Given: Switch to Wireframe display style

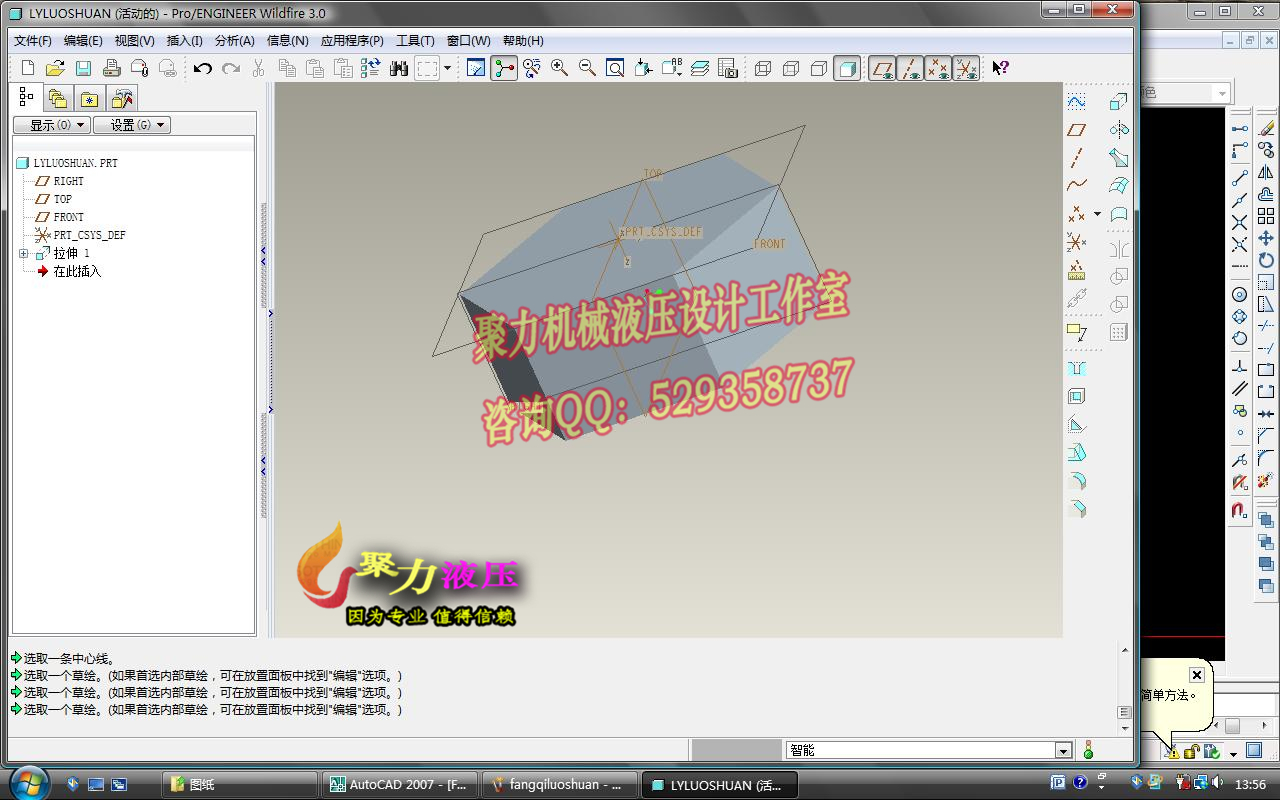Looking at the screenshot, I should [x=763, y=68].
